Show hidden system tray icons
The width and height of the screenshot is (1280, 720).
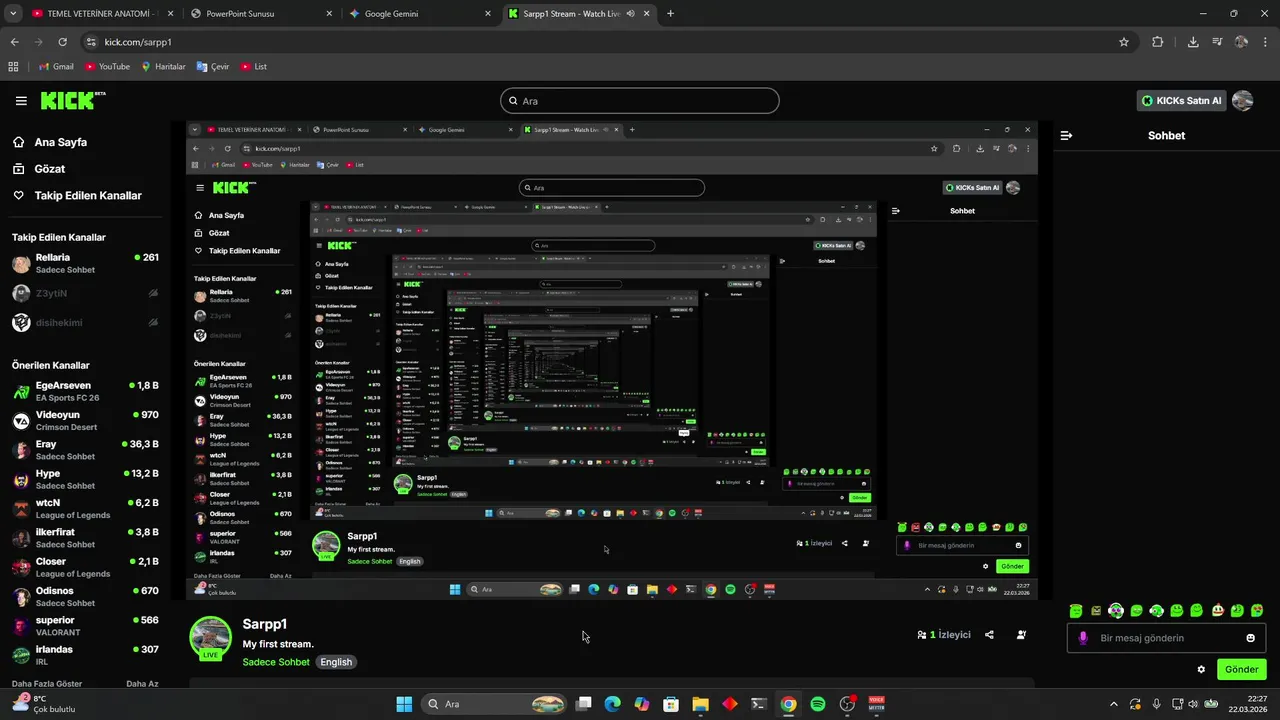pos(1114,704)
